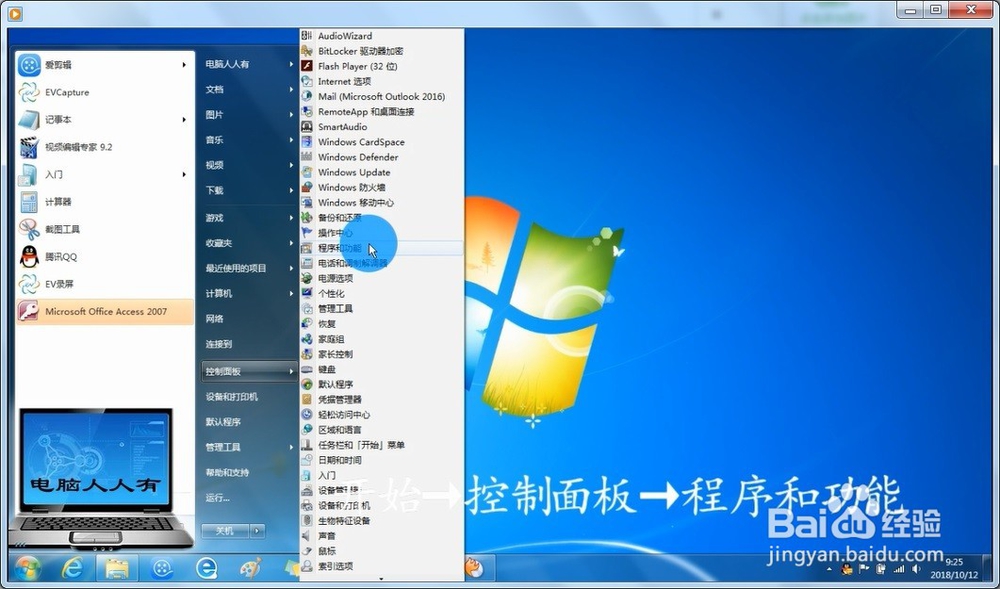This screenshot has height=589, width=1000.
Task: Click the Windows 防火墙 firewall icon
Action: tap(307, 187)
